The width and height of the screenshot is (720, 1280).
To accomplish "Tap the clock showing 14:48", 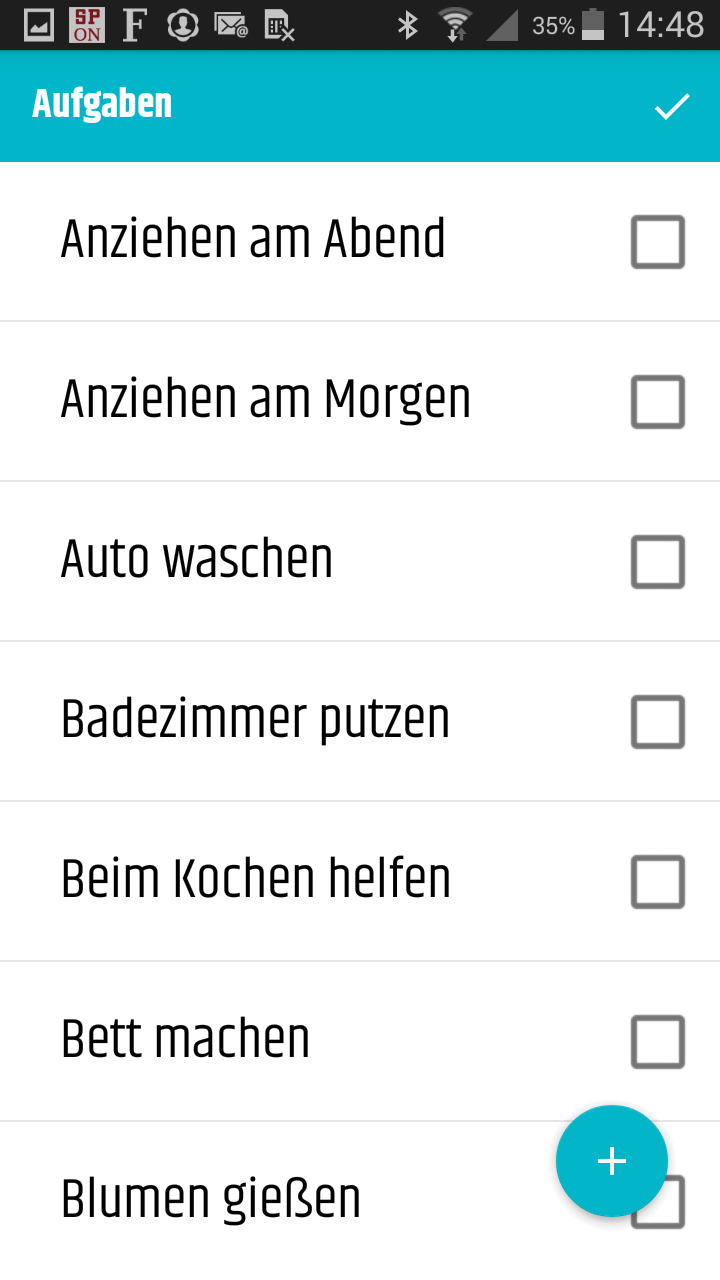I will [660, 25].
